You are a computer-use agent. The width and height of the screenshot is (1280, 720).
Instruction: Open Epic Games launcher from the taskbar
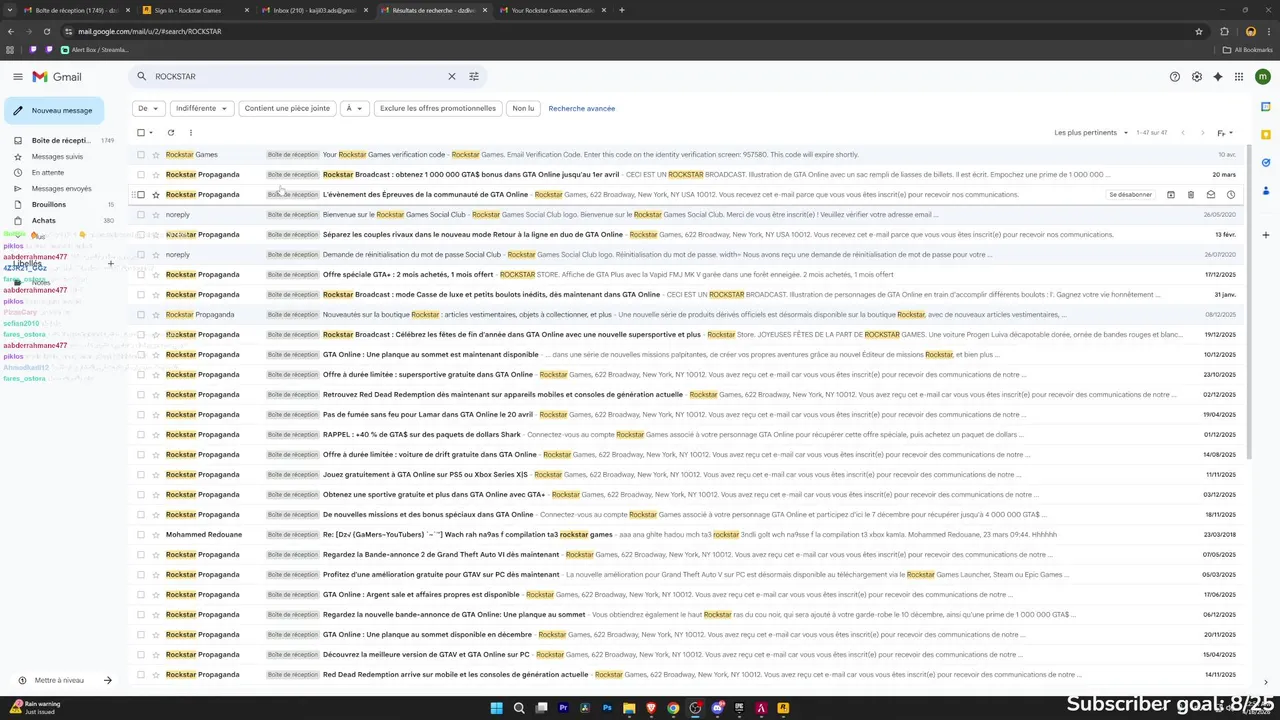(739, 708)
